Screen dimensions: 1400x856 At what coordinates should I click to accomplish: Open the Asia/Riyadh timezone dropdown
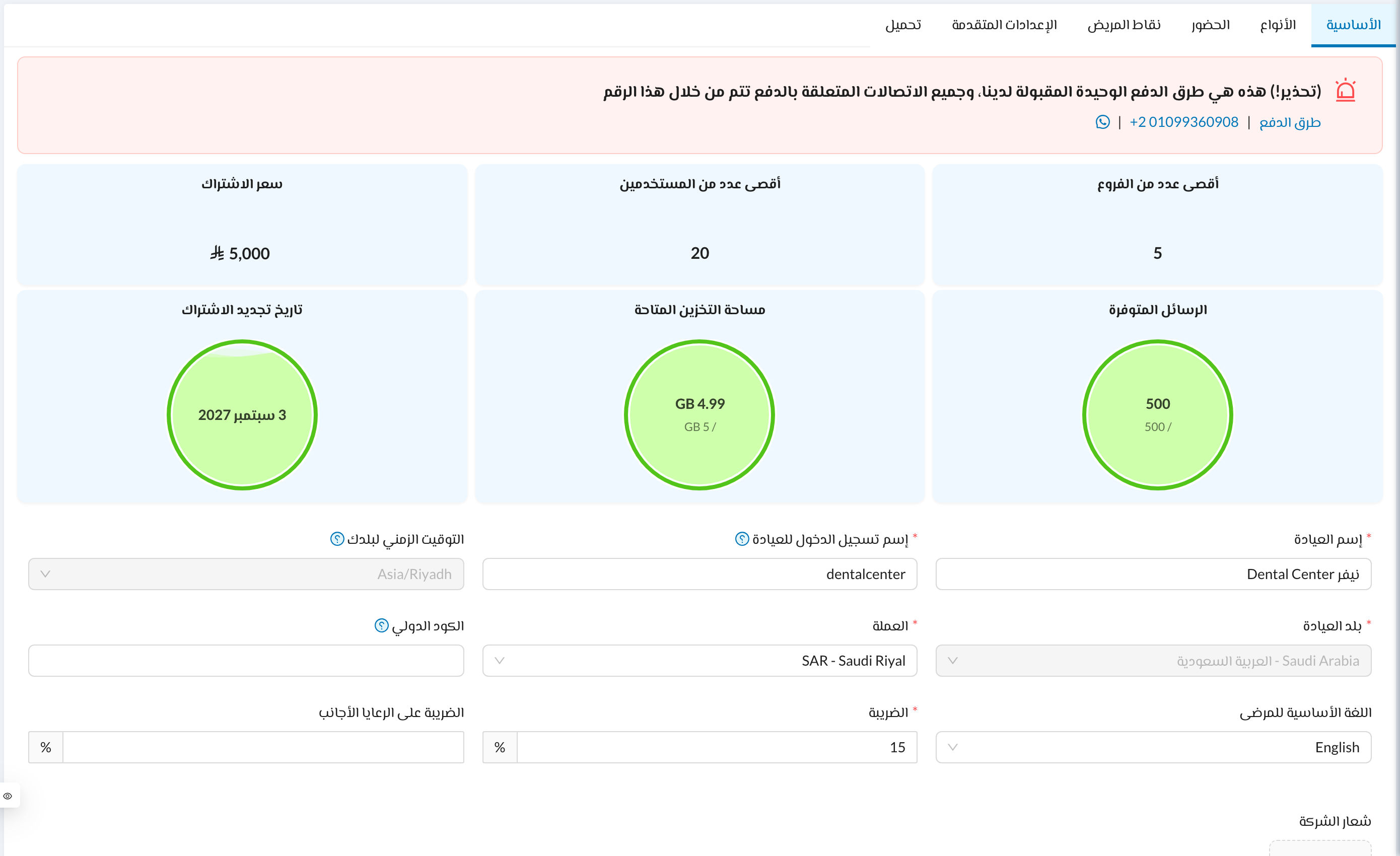pos(246,574)
